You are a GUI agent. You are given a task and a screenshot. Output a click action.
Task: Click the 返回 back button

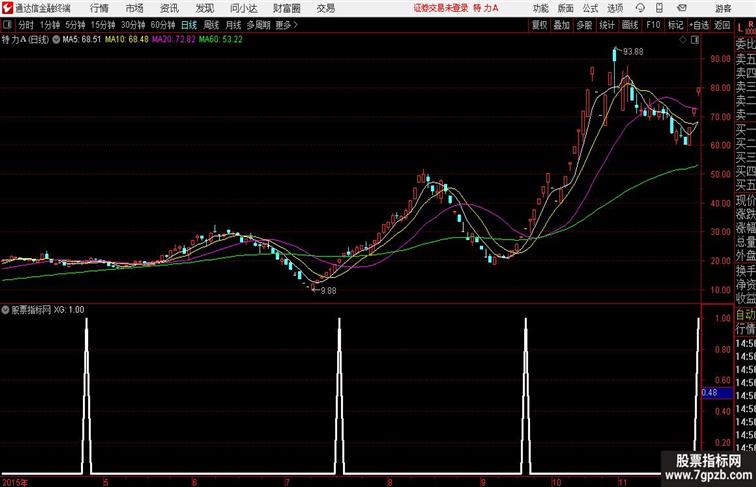(722, 25)
